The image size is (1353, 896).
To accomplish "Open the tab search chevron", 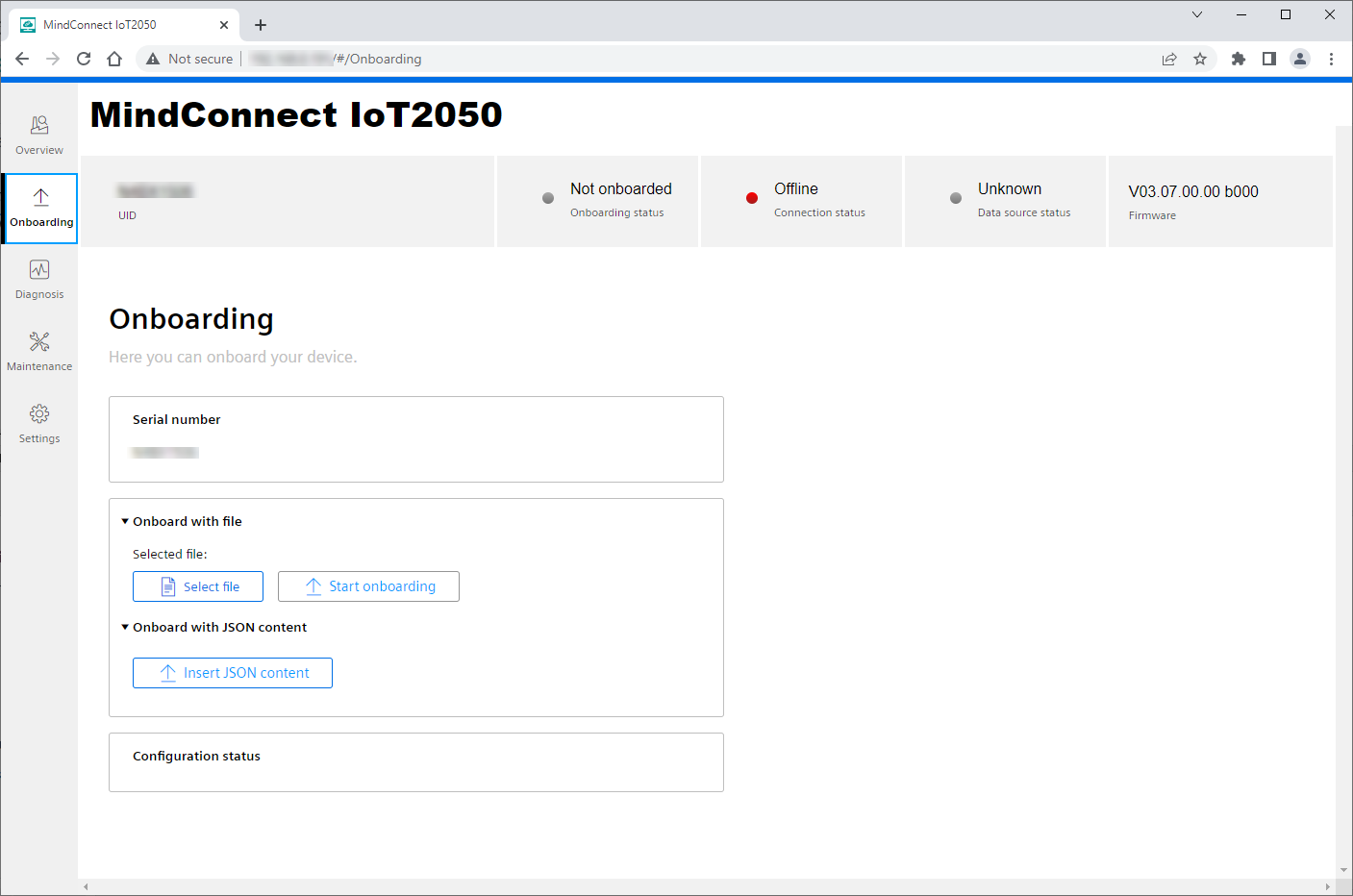I will 1197,14.
